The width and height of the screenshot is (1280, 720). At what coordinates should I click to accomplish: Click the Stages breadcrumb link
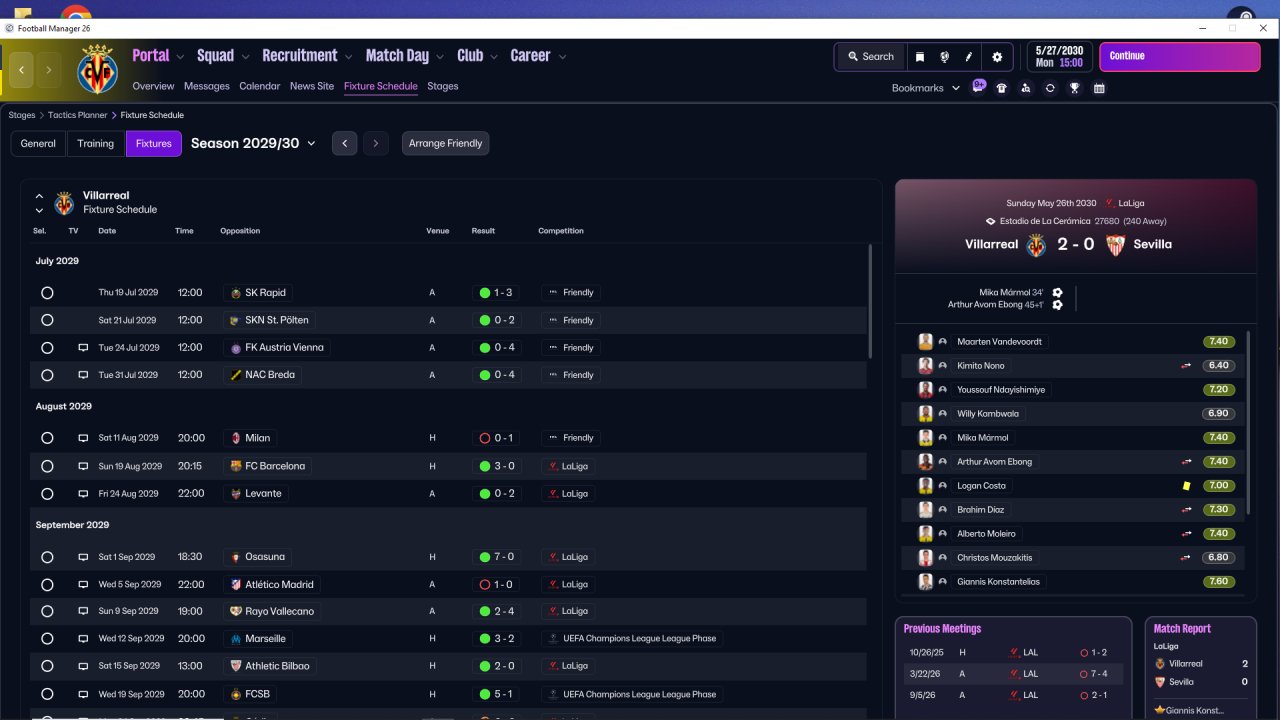[22, 115]
